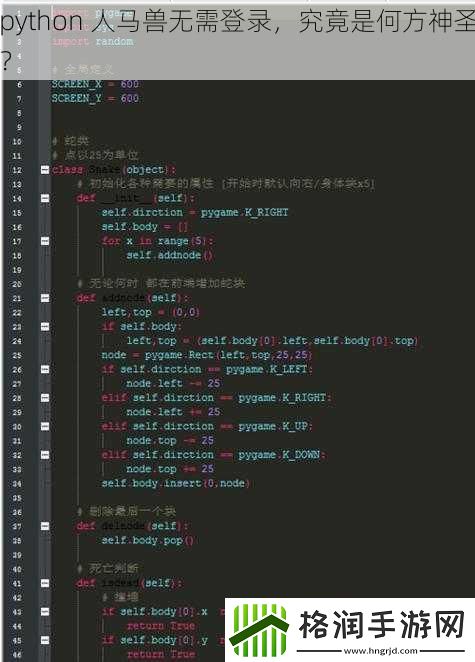Viewport: 475px width, 662px height.
Task: Collapse the def delnode fold marker on line 37
Action: coord(45,526)
